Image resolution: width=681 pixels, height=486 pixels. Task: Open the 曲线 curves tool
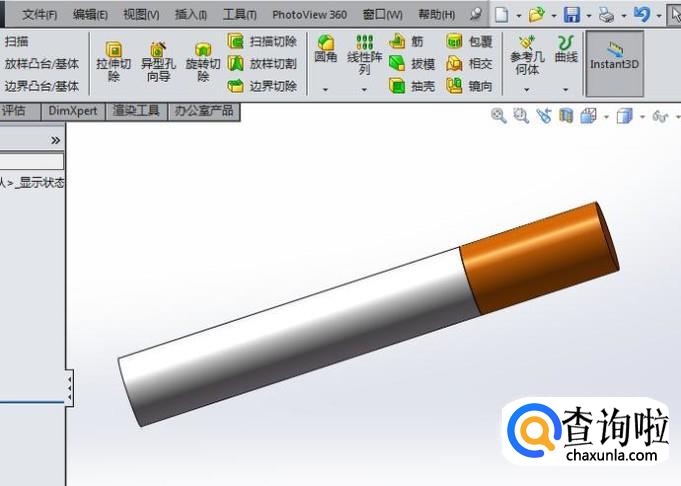click(x=566, y=49)
